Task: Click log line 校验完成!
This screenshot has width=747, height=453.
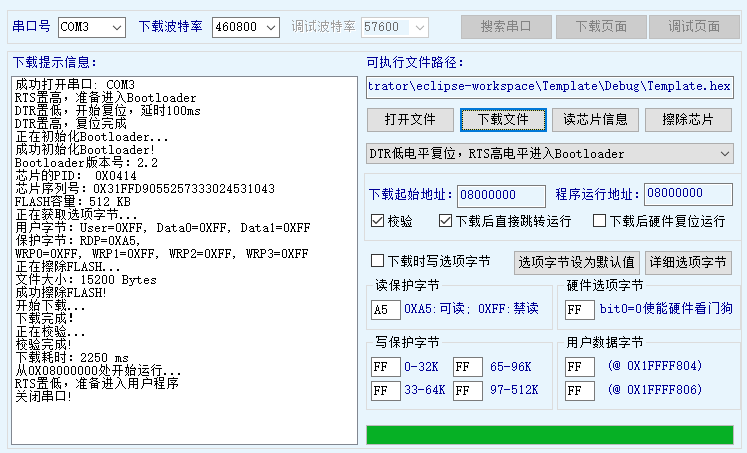Action: pyautogui.click(x=43, y=344)
